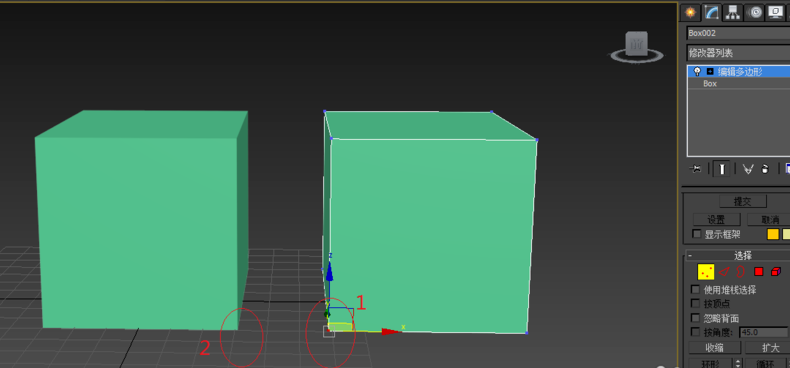790x368 pixels.
Task: Click the 45.0 angle value field
Action: pyautogui.click(x=763, y=333)
